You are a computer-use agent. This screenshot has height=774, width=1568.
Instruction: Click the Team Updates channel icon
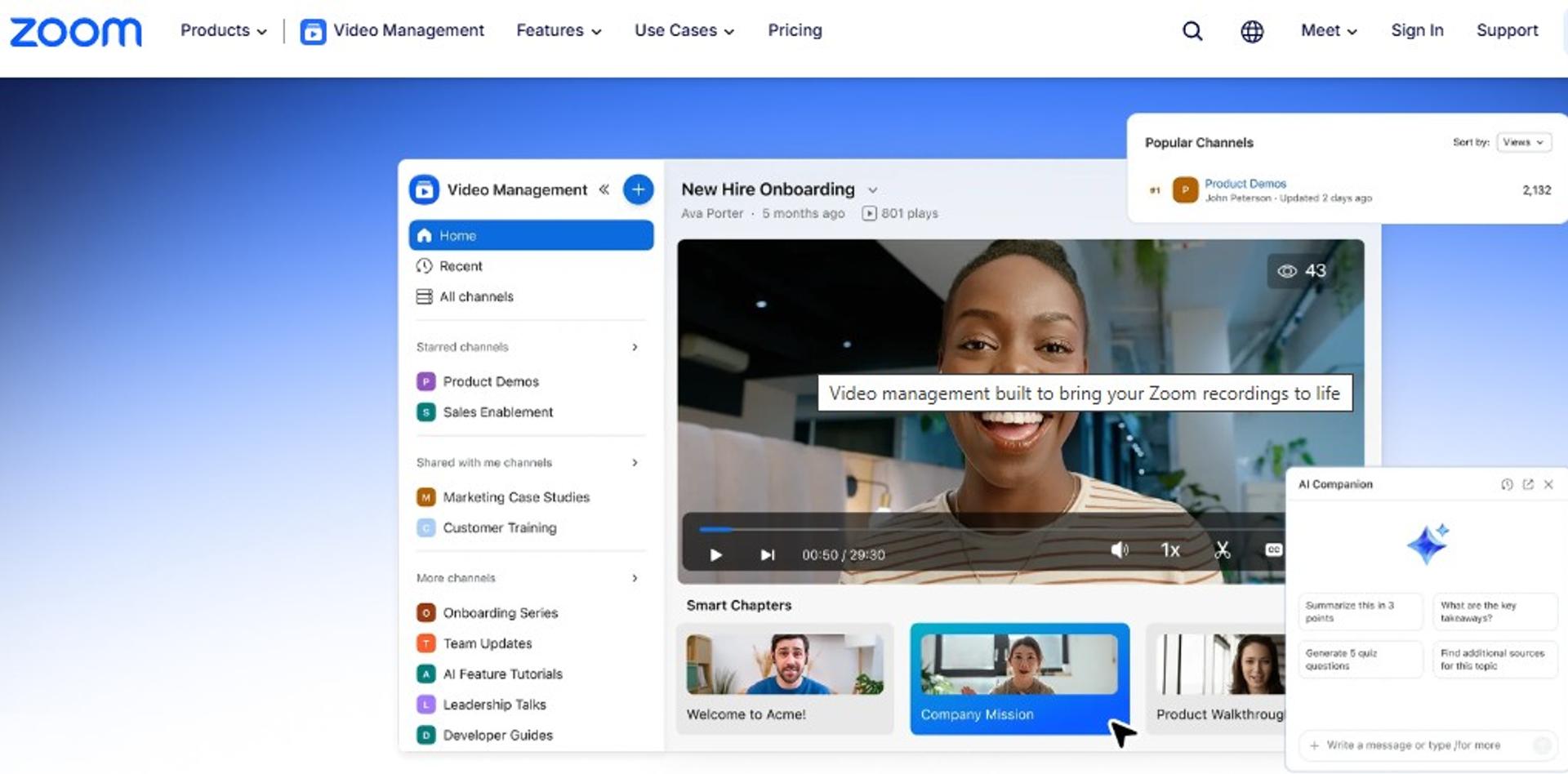425,643
